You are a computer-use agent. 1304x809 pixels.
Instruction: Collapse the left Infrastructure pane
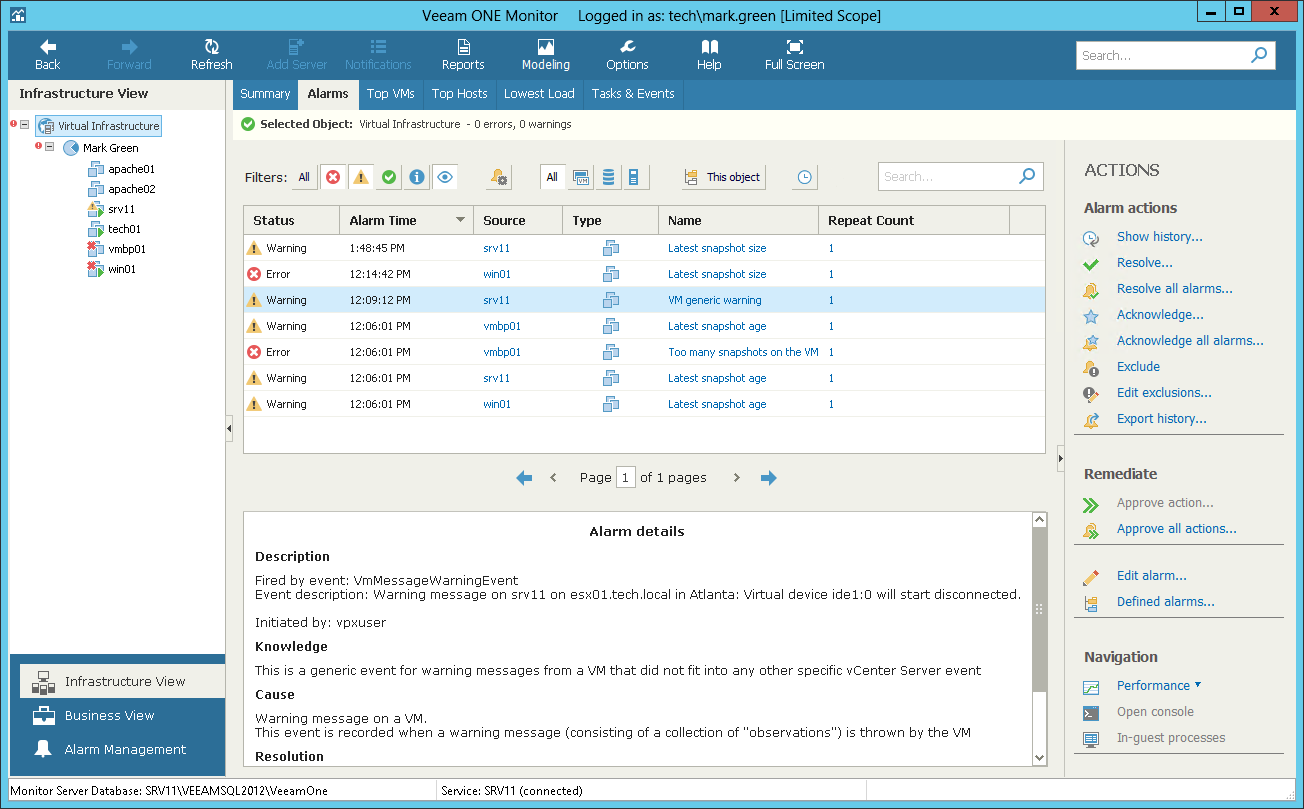click(229, 428)
